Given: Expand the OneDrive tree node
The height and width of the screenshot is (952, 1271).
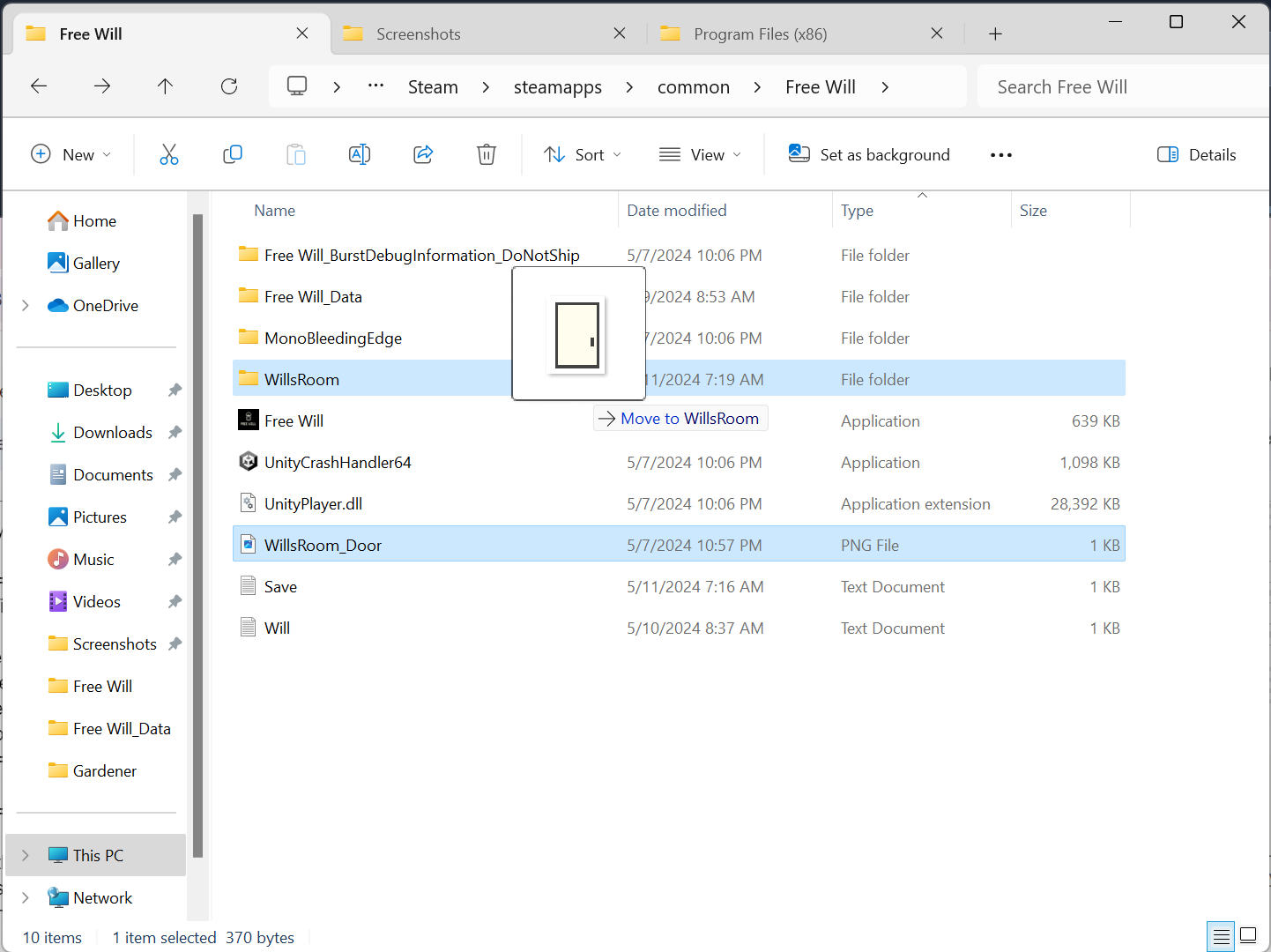Looking at the screenshot, I should 26,306.
